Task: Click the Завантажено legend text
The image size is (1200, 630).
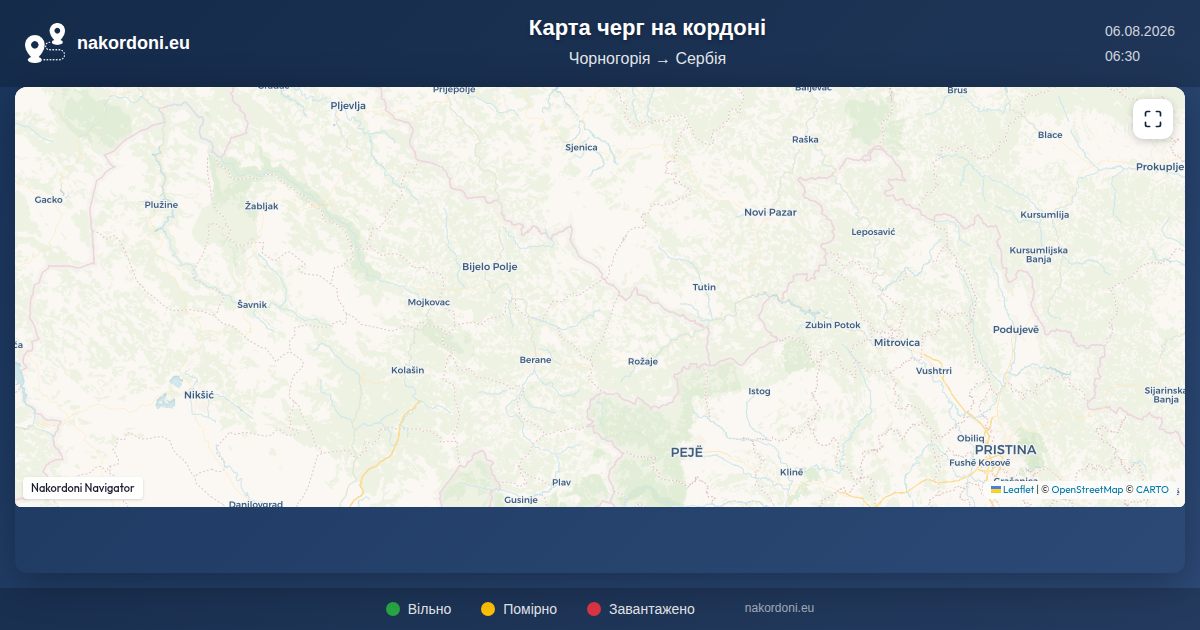Action: pyautogui.click(x=652, y=609)
